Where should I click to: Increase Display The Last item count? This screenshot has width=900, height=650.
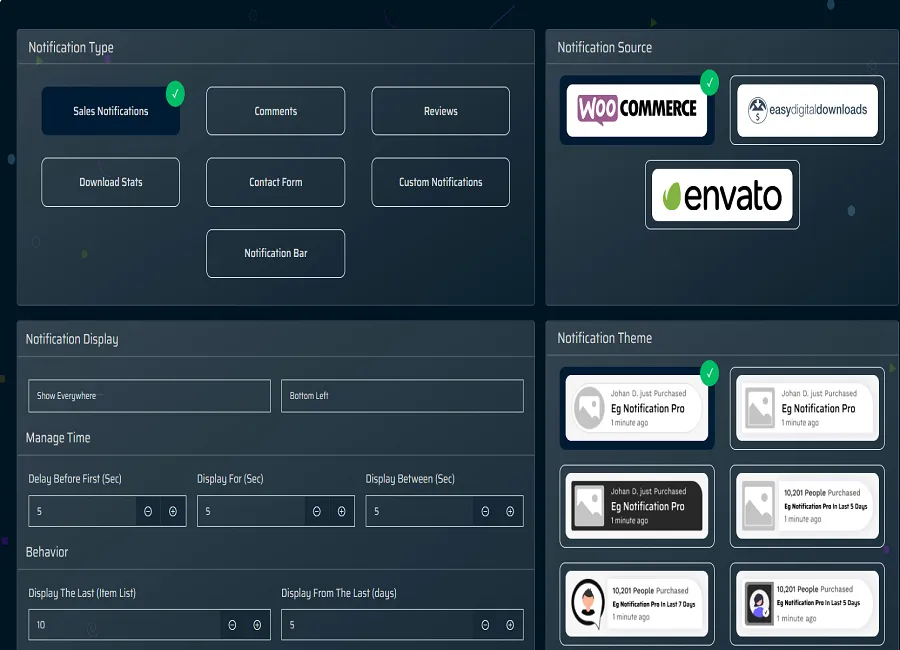tap(257, 625)
